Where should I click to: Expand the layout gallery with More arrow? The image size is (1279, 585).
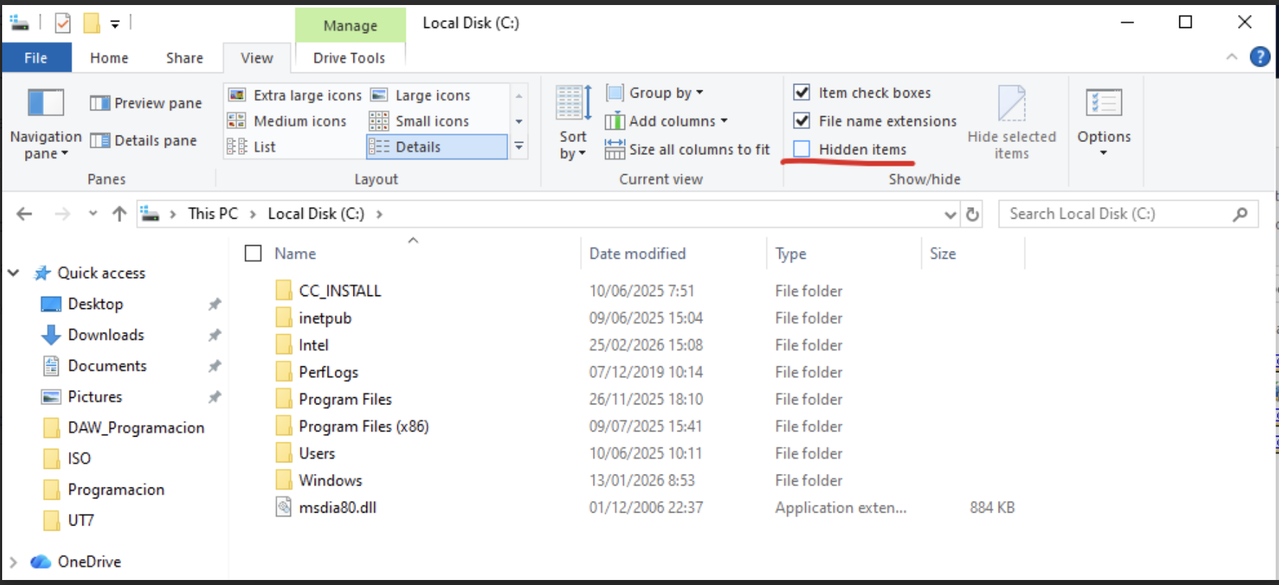[519, 147]
